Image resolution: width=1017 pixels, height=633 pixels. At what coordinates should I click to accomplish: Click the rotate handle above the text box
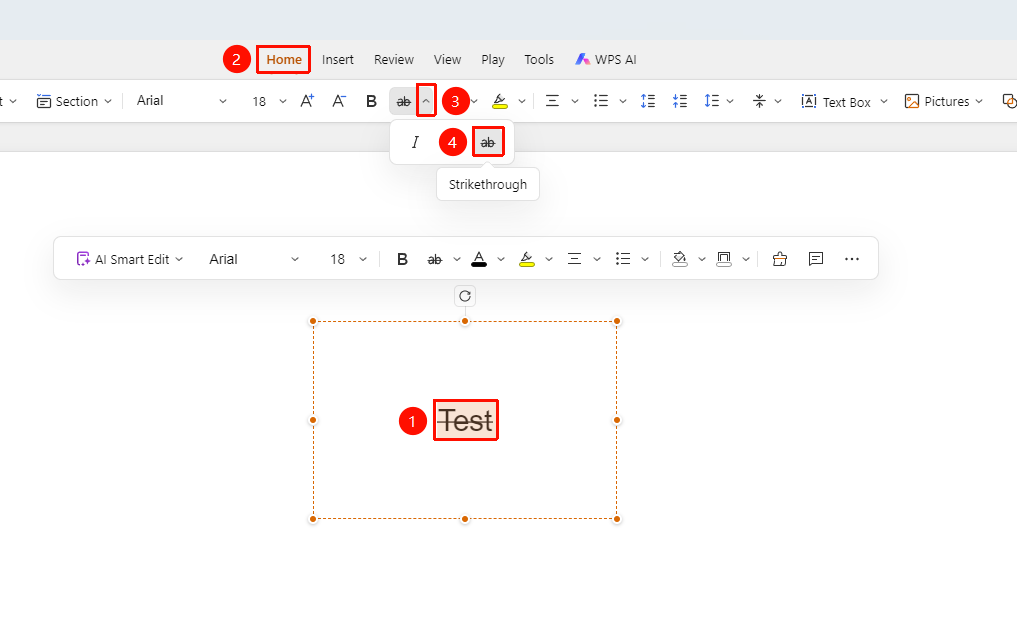[x=465, y=296]
